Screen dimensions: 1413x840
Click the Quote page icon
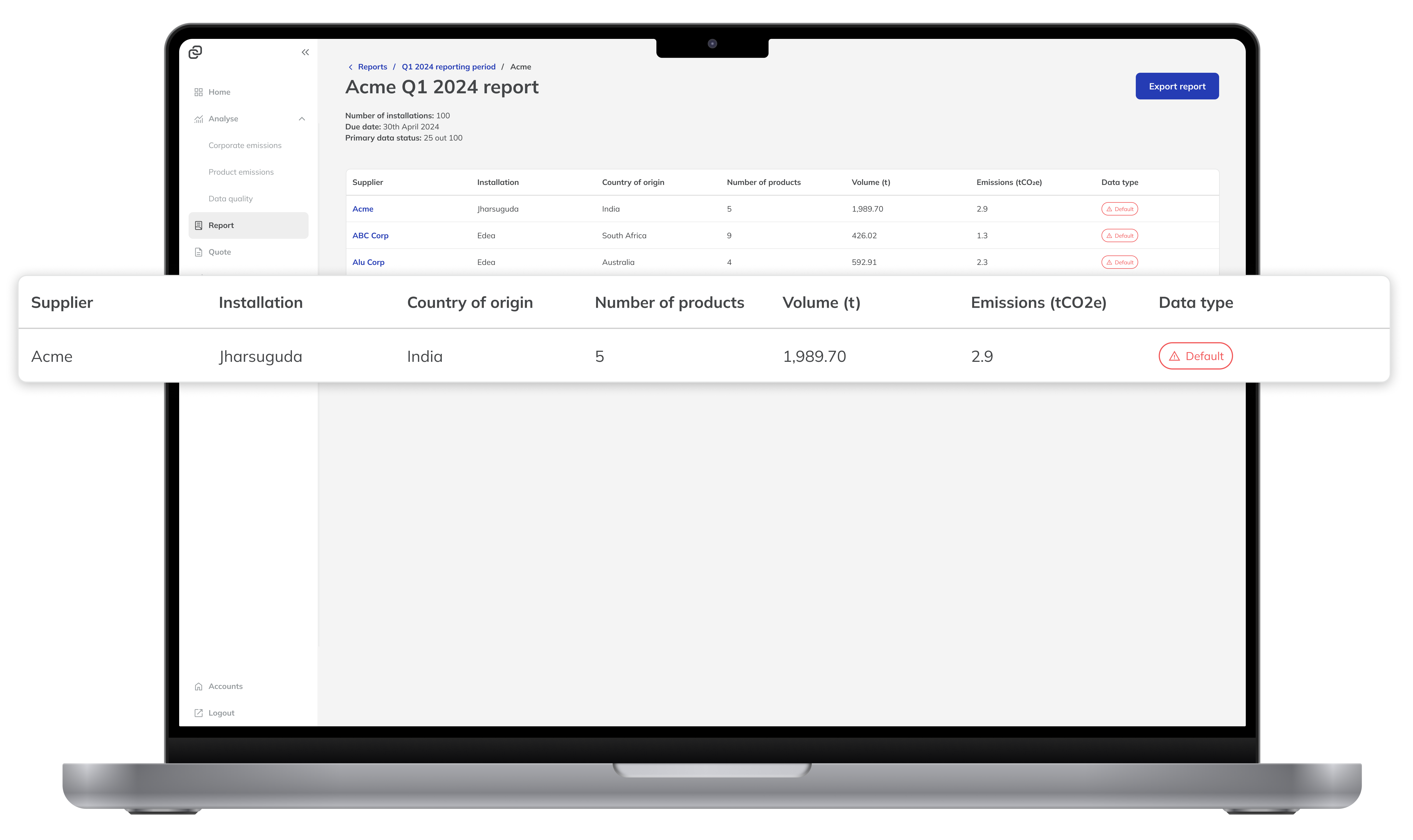(198, 251)
